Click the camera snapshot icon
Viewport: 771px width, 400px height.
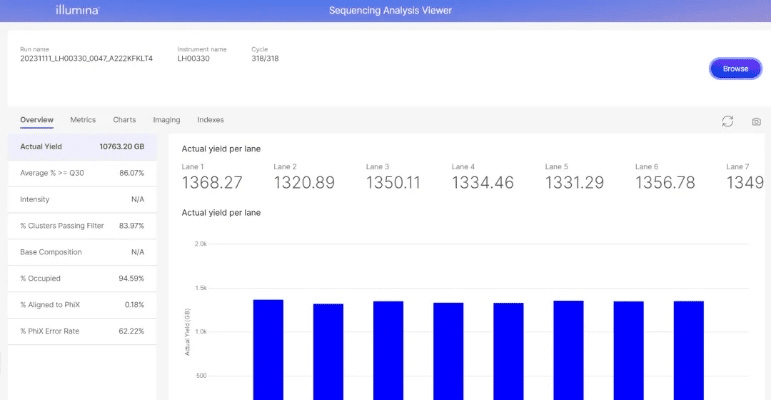(x=756, y=121)
